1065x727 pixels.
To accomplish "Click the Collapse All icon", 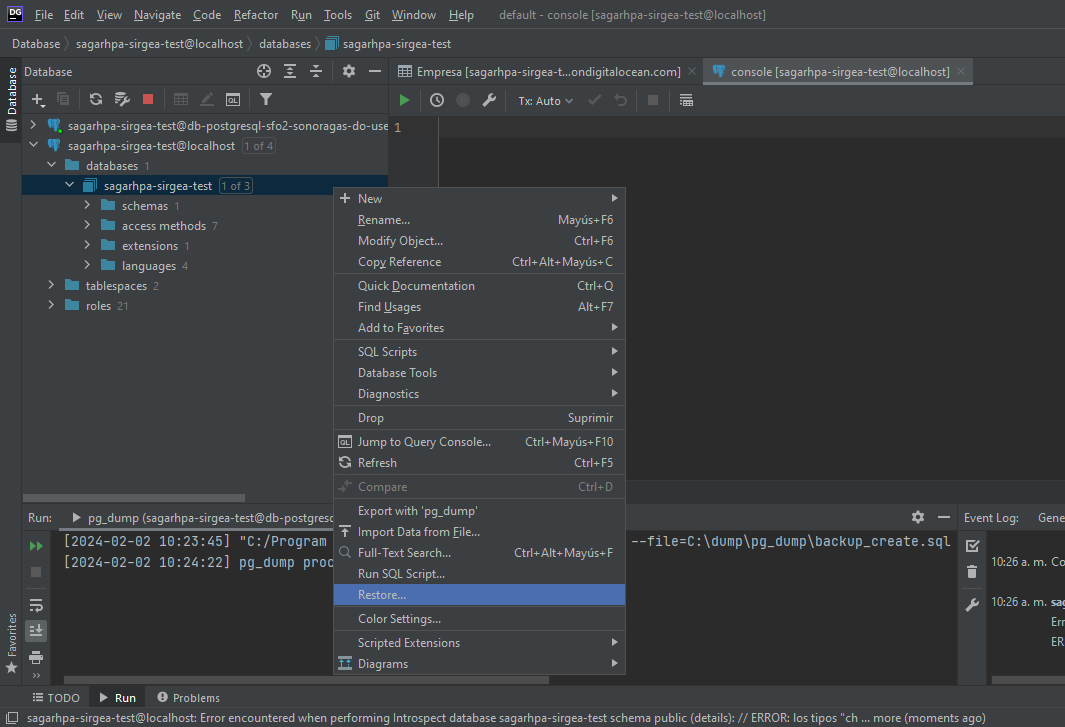I will 316,71.
